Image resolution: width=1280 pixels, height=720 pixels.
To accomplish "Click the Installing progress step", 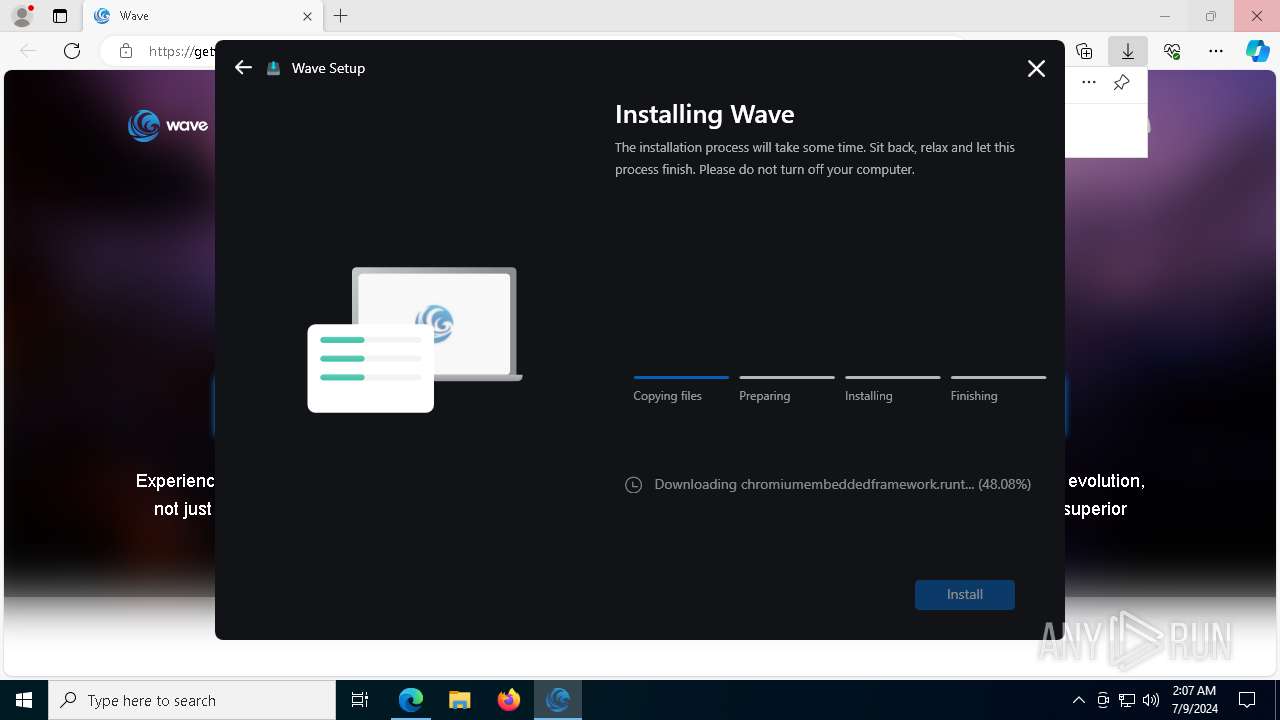I will click(x=892, y=389).
